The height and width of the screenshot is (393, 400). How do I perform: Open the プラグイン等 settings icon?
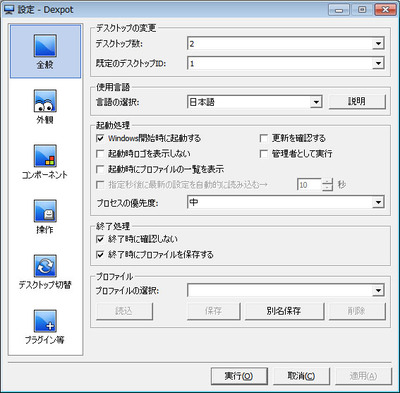coord(45,321)
